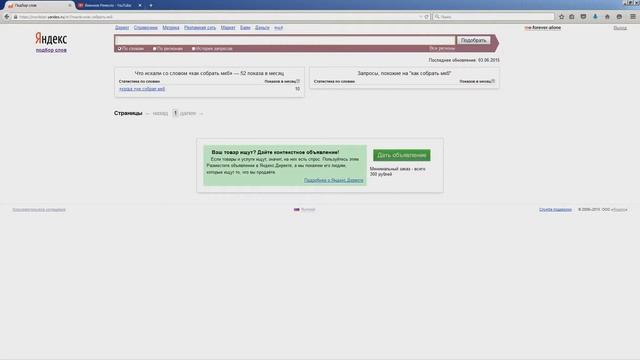The height and width of the screenshot is (360, 640).
Task: Click the magnifier icon in browser search box
Action: (x=437, y=17)
